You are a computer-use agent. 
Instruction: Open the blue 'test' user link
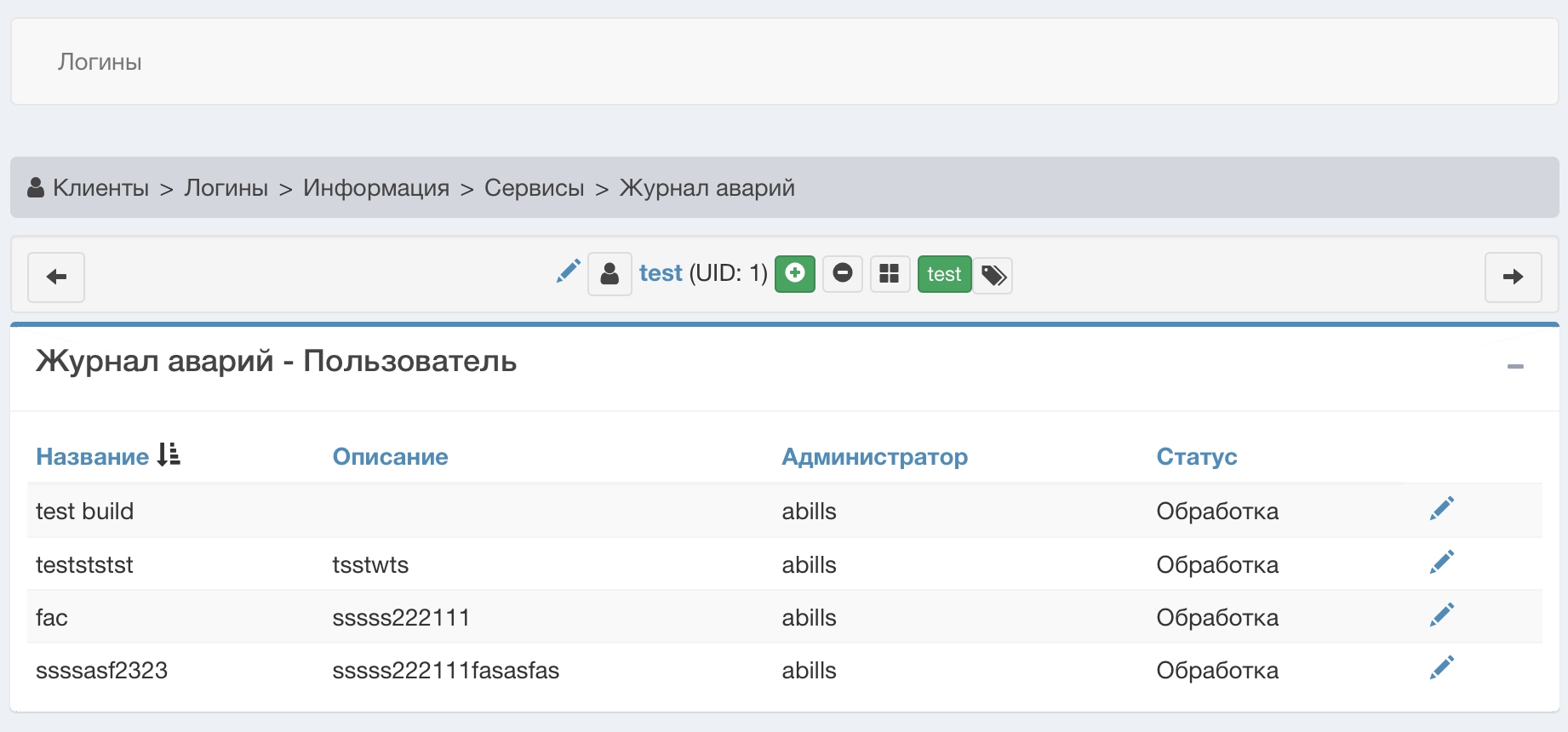pos(661,273)
